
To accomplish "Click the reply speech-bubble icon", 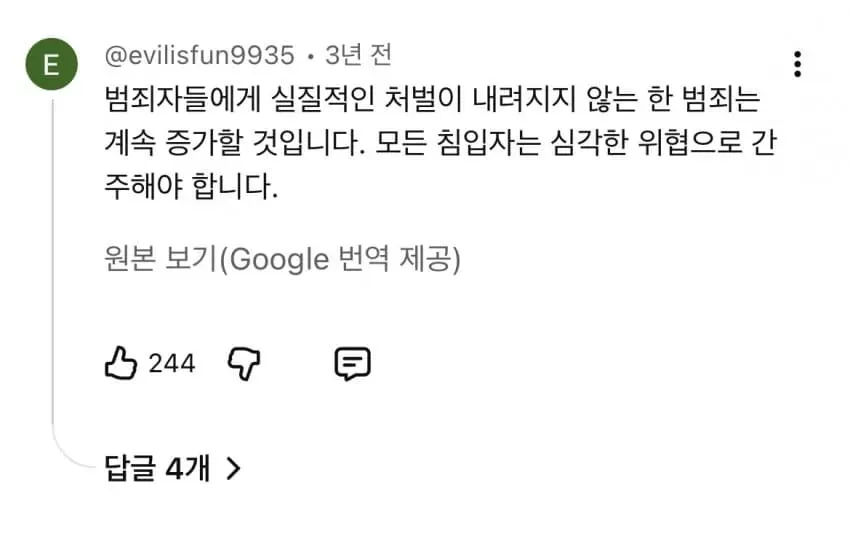I will (353, 364).
